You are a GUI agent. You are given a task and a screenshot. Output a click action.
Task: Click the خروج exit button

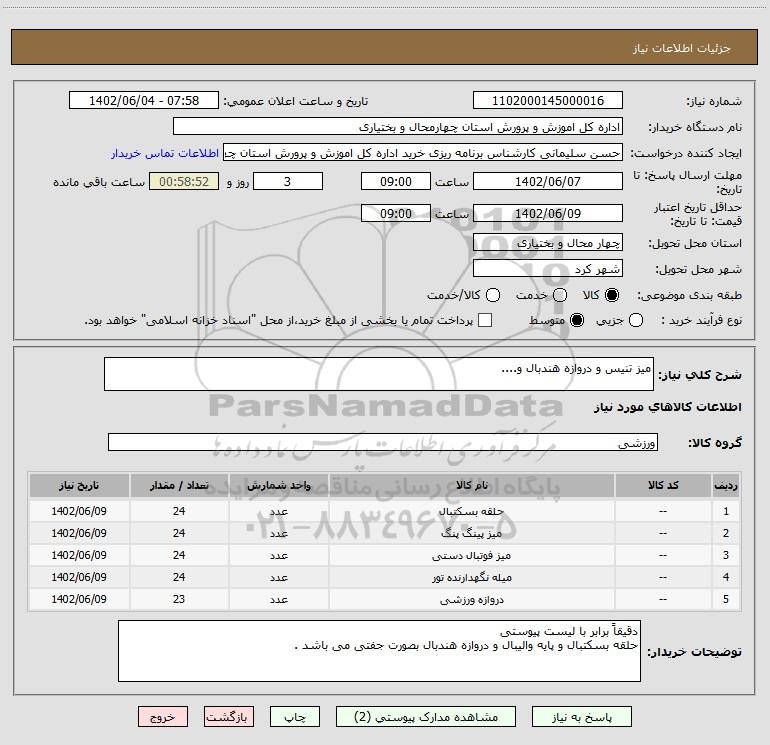[163, 717]
